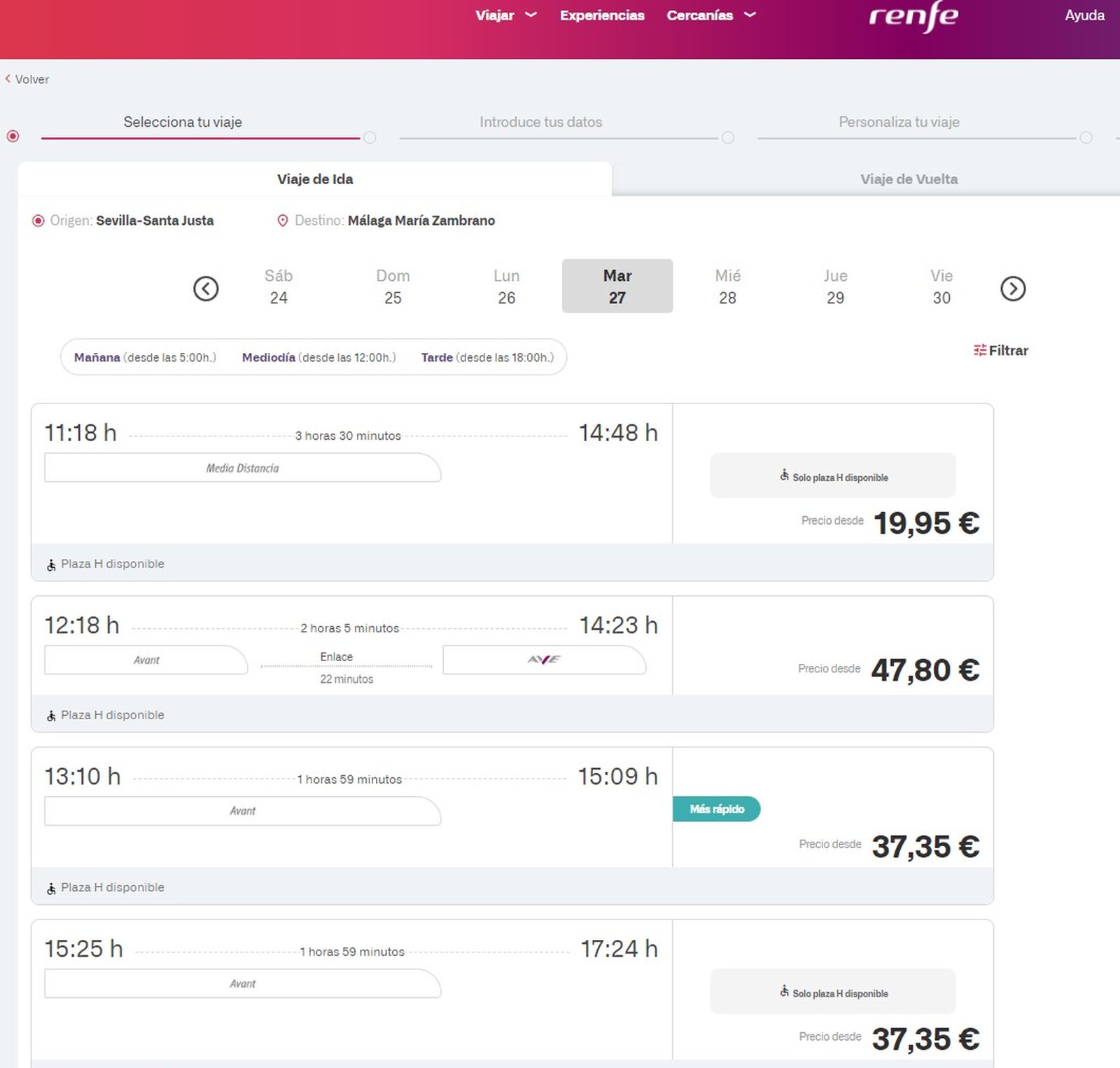
Task: Advance to next week of dates
Action: [x=1012, y=289]
